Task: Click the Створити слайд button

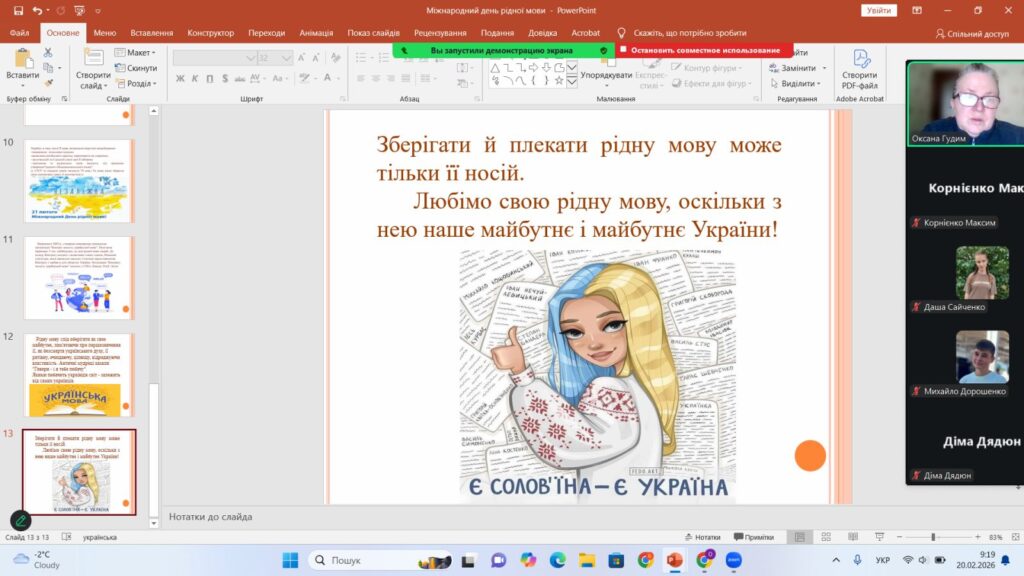Action: [x=93, y=69]
